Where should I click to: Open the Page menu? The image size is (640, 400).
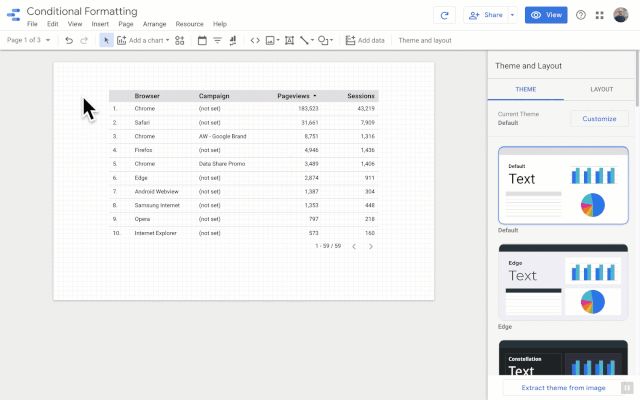126,24
